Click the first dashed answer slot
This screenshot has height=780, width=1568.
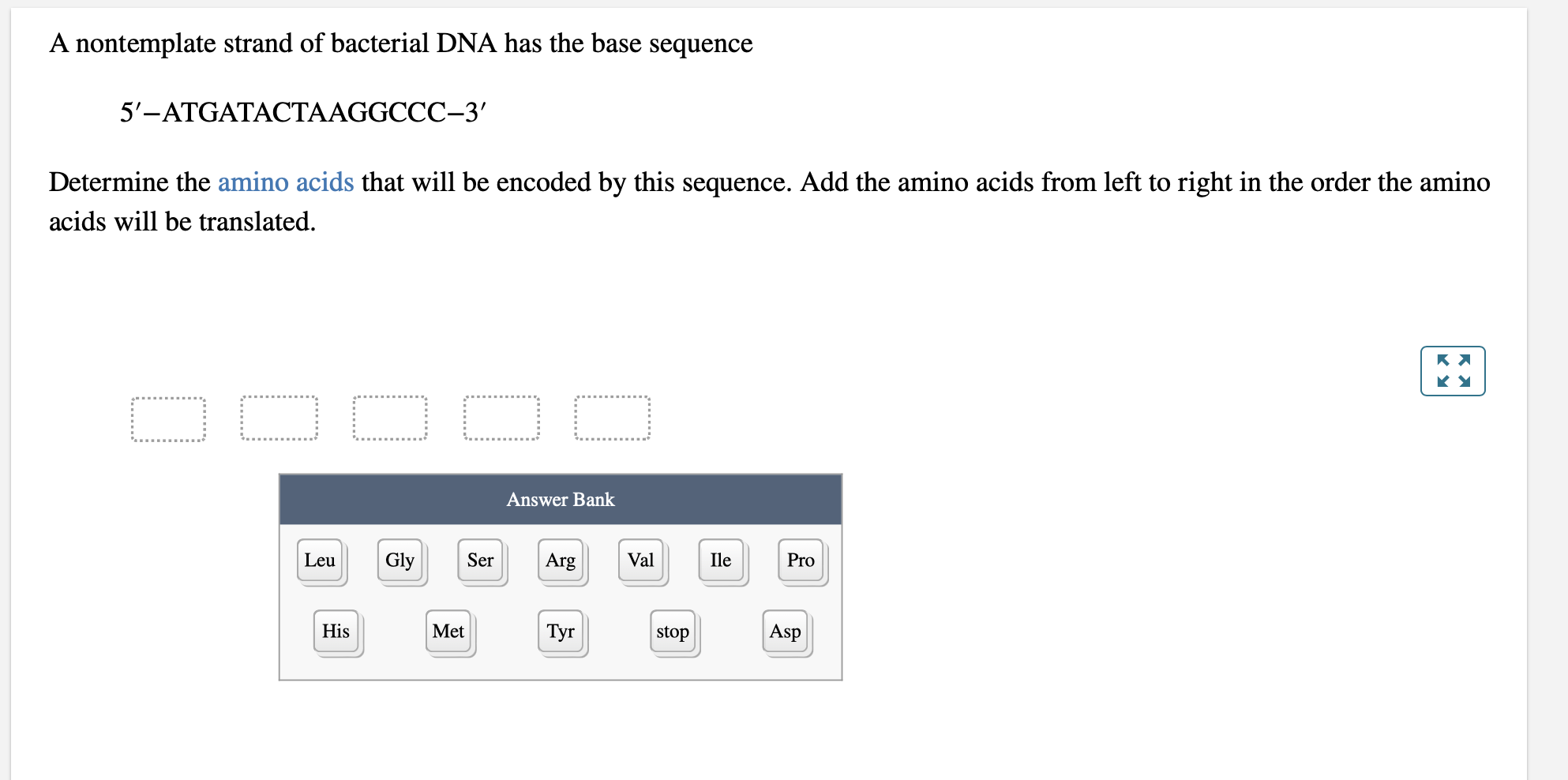167,418
